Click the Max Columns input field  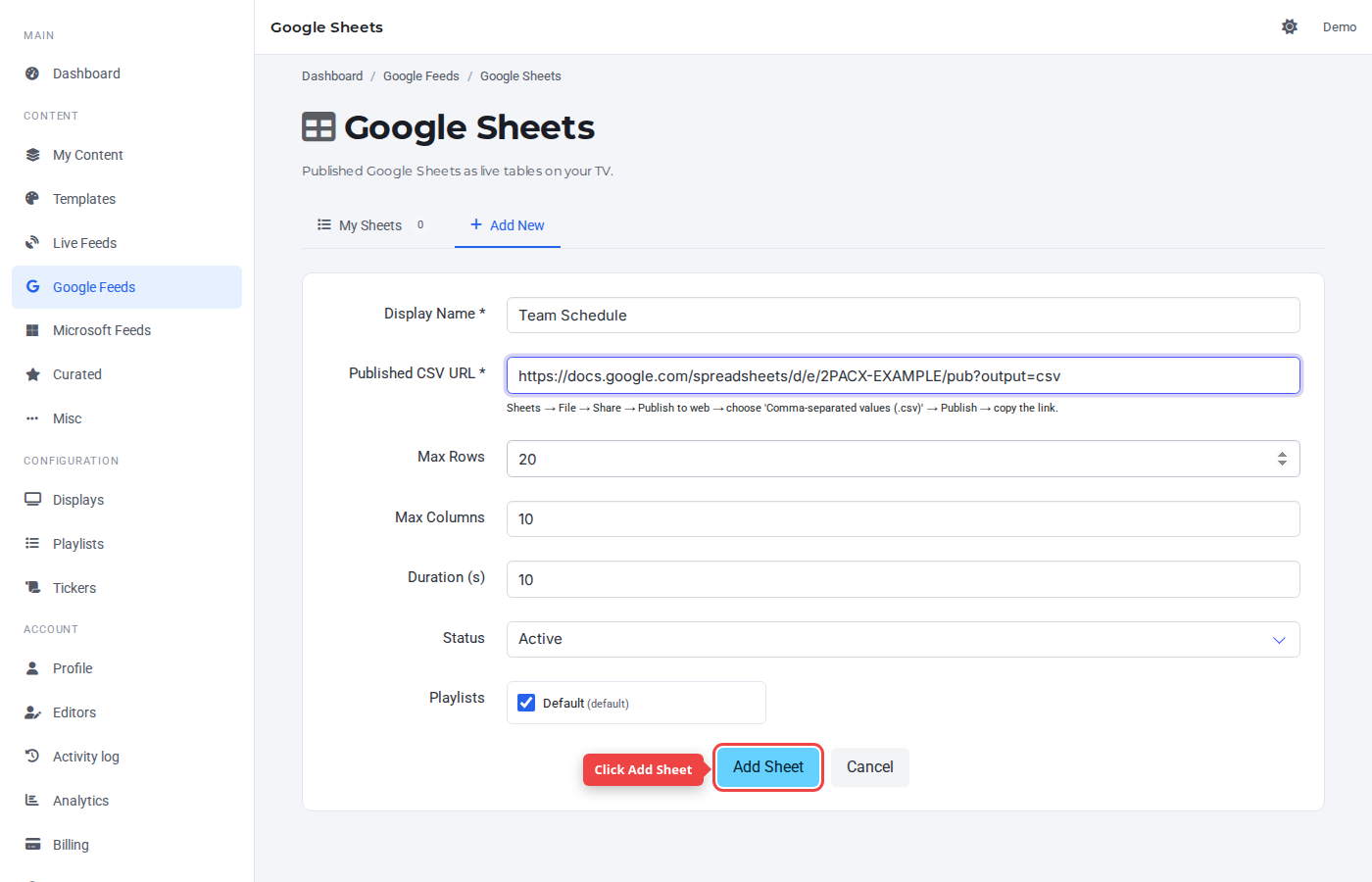[903, 519]
